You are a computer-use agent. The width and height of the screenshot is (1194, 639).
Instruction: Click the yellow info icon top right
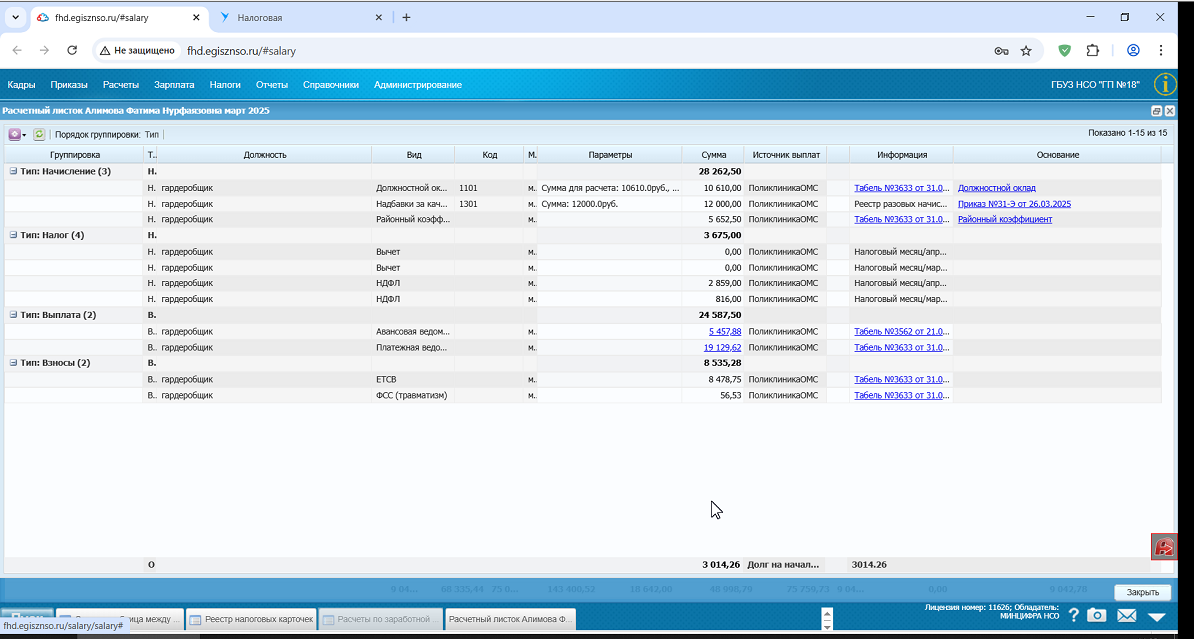click(x=1165, y=85)
